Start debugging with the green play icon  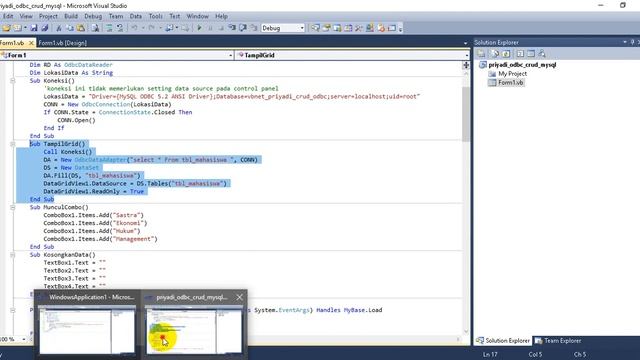coord(200,28)
